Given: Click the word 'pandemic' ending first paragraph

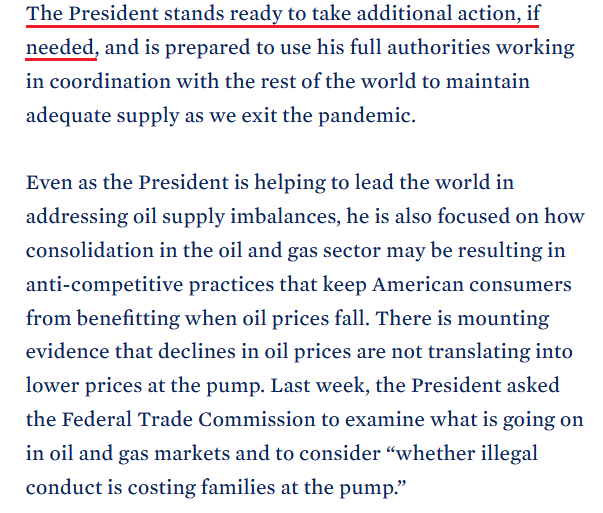Looking at the screenshot, I should coord(365,116).
